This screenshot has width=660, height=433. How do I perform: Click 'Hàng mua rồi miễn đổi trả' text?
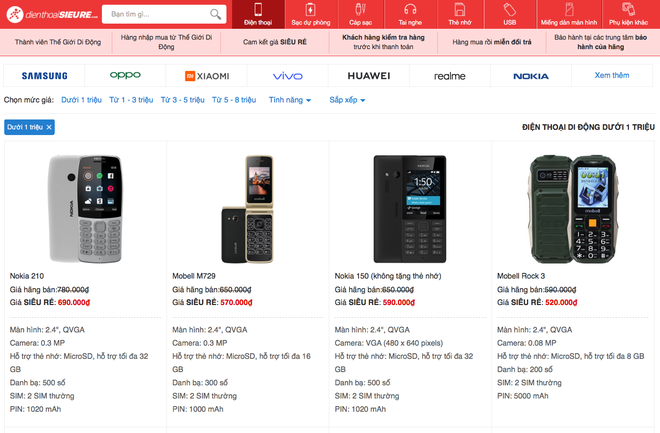pyautogui.click(x=492, y=42)
